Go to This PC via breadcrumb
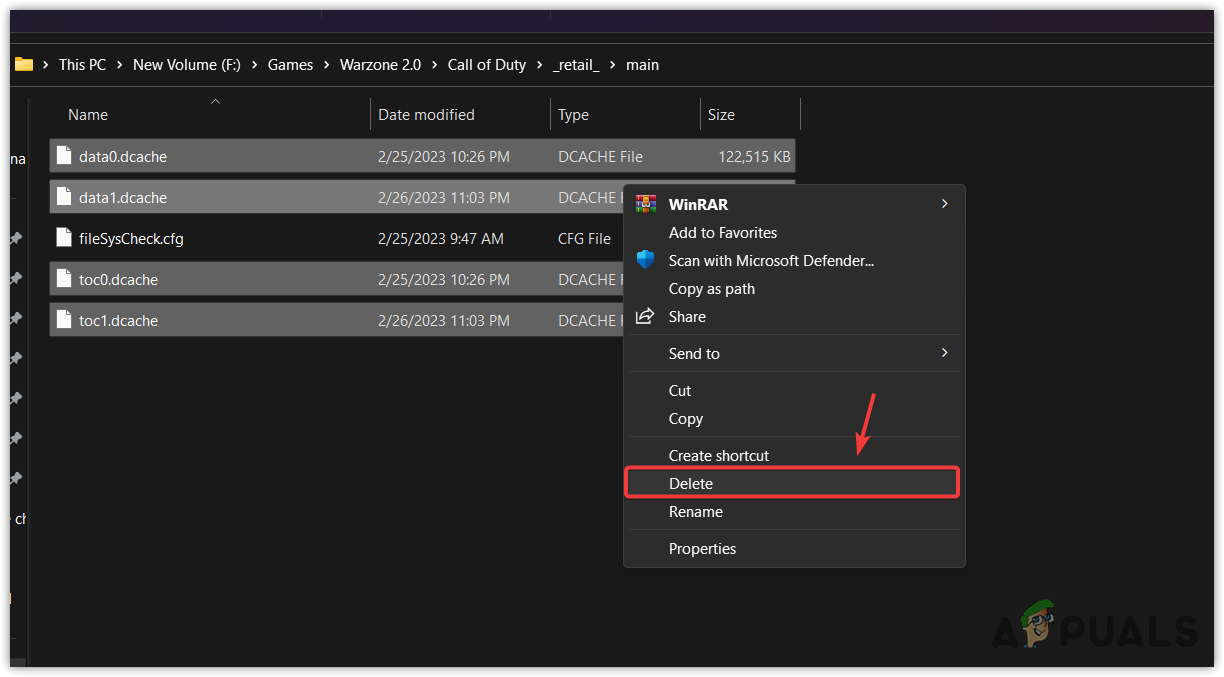1224x677 pixels. pos(82,64)
